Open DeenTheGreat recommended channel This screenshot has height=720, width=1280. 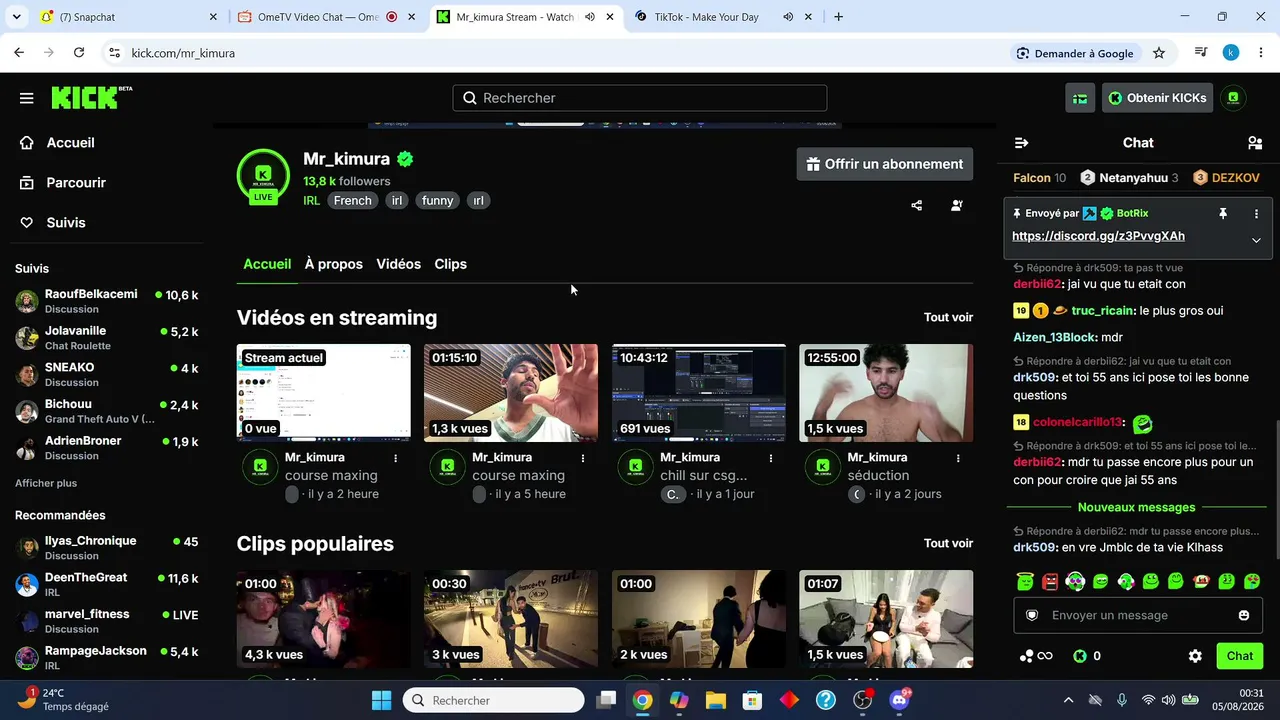point(106,584)
